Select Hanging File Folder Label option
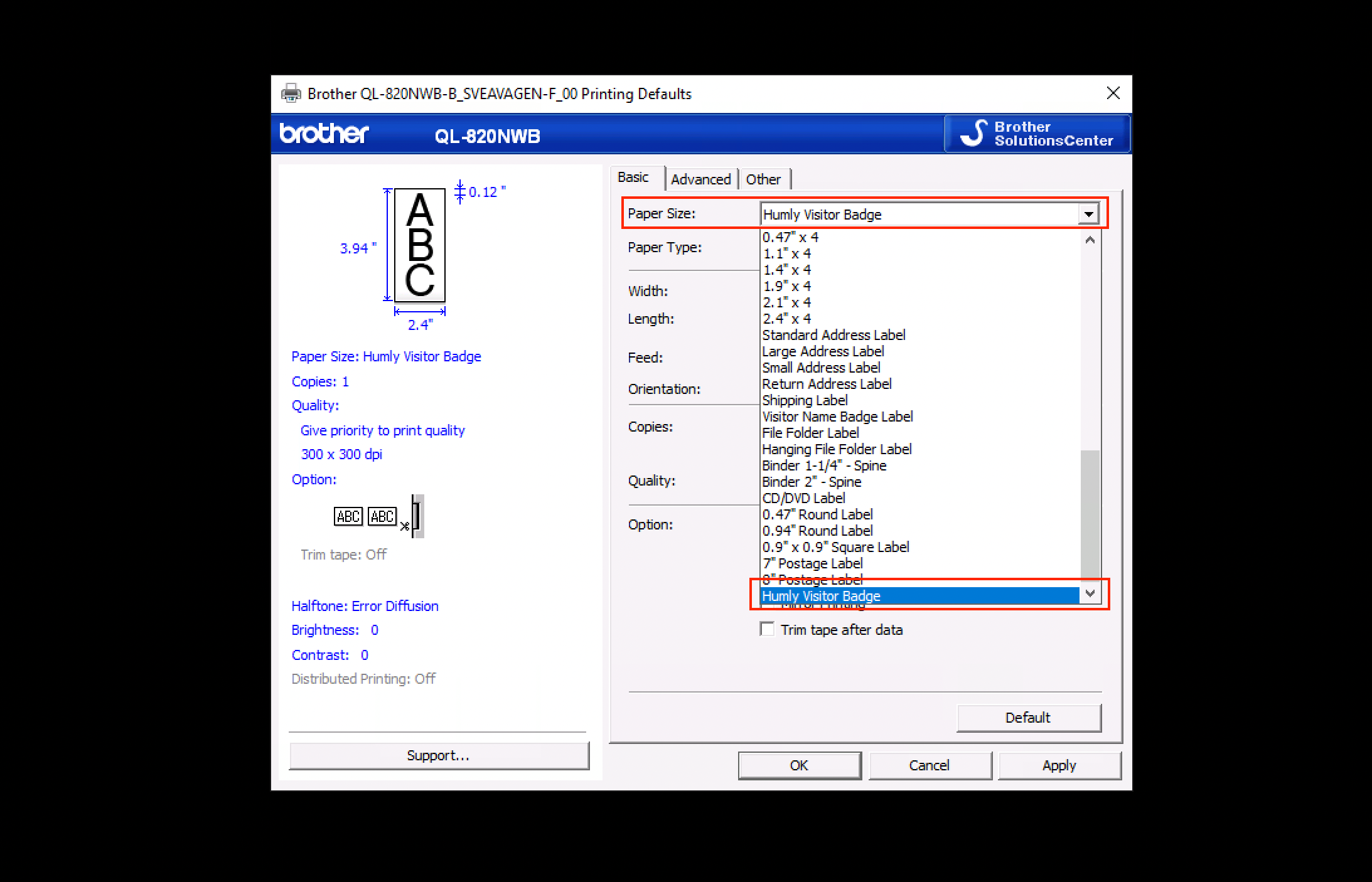 921,449
